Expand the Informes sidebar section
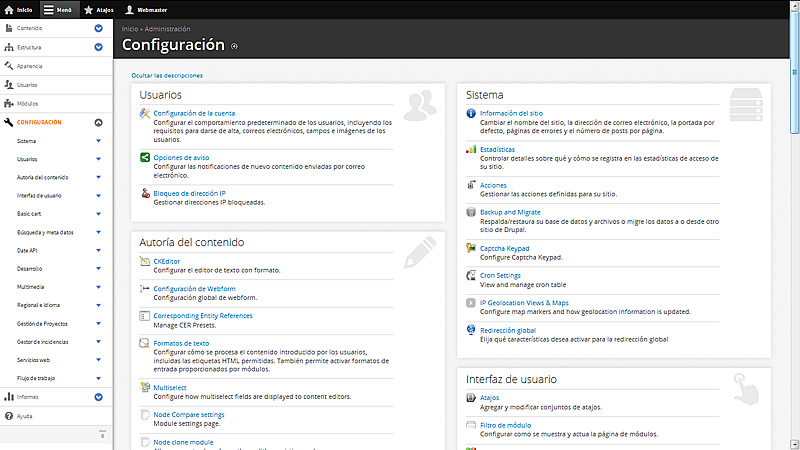 pos(98,397)
